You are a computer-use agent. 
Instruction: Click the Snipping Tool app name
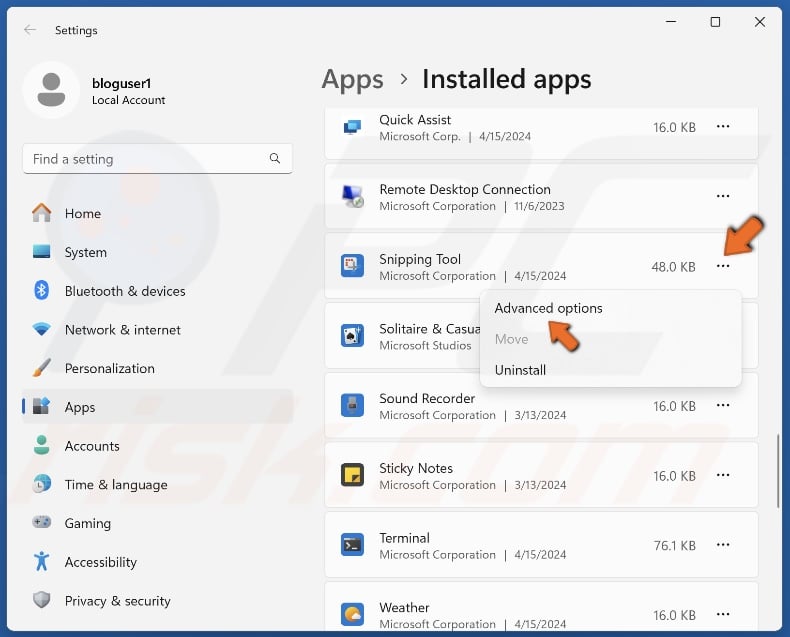[x=420, y=259]
